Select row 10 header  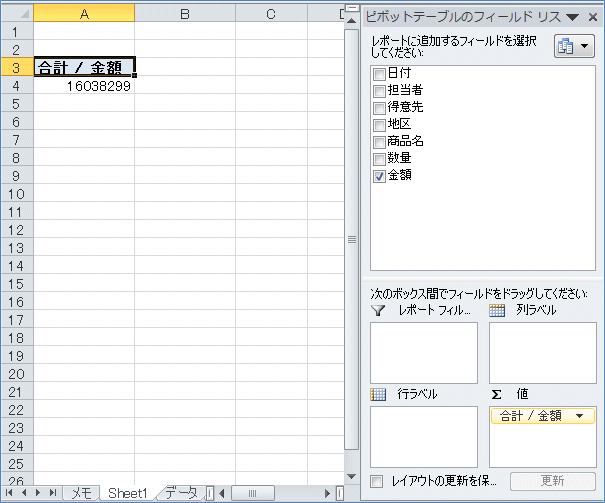[17, 194]
